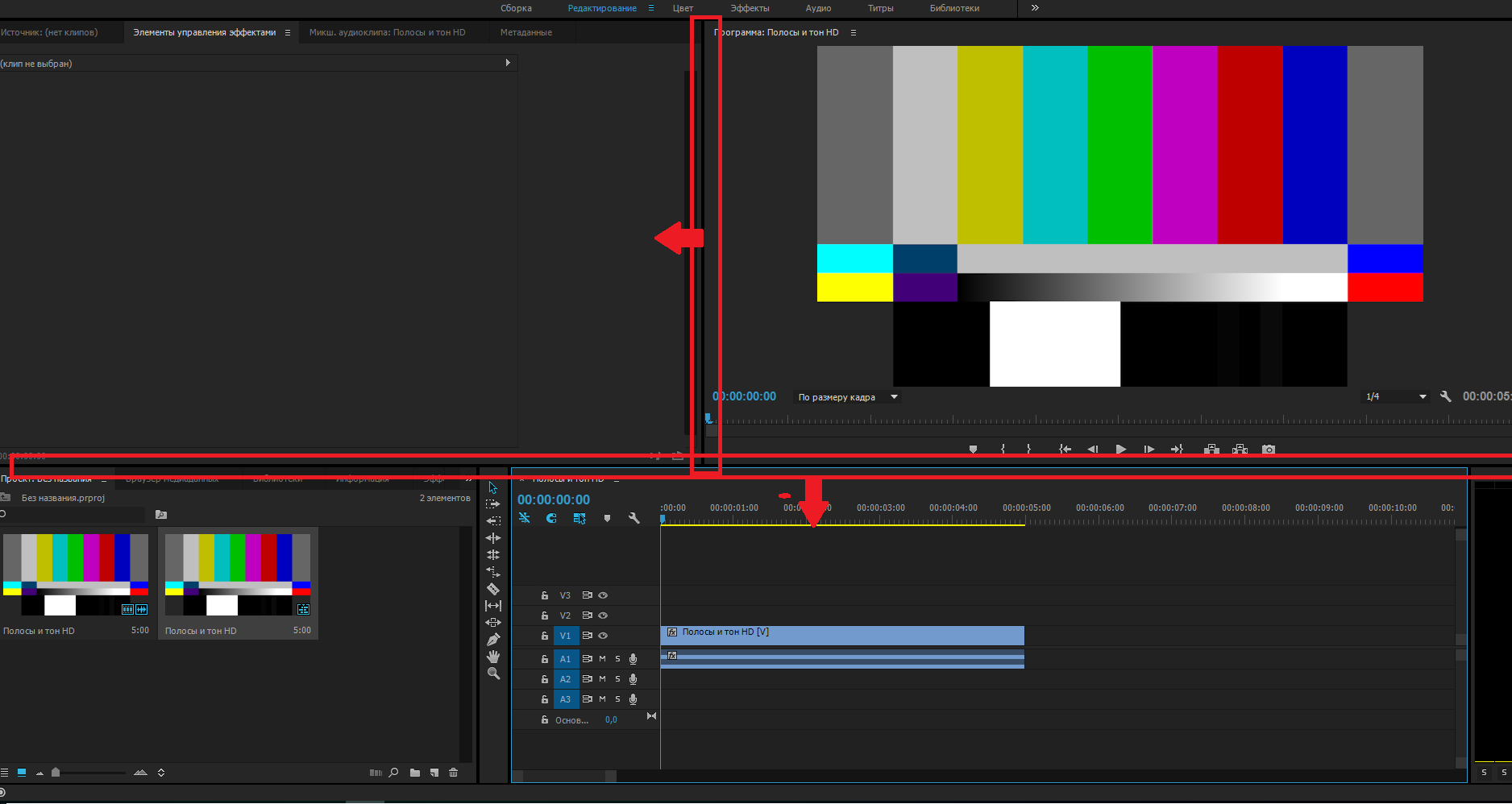Select the Track Select Forward tool

493,504
